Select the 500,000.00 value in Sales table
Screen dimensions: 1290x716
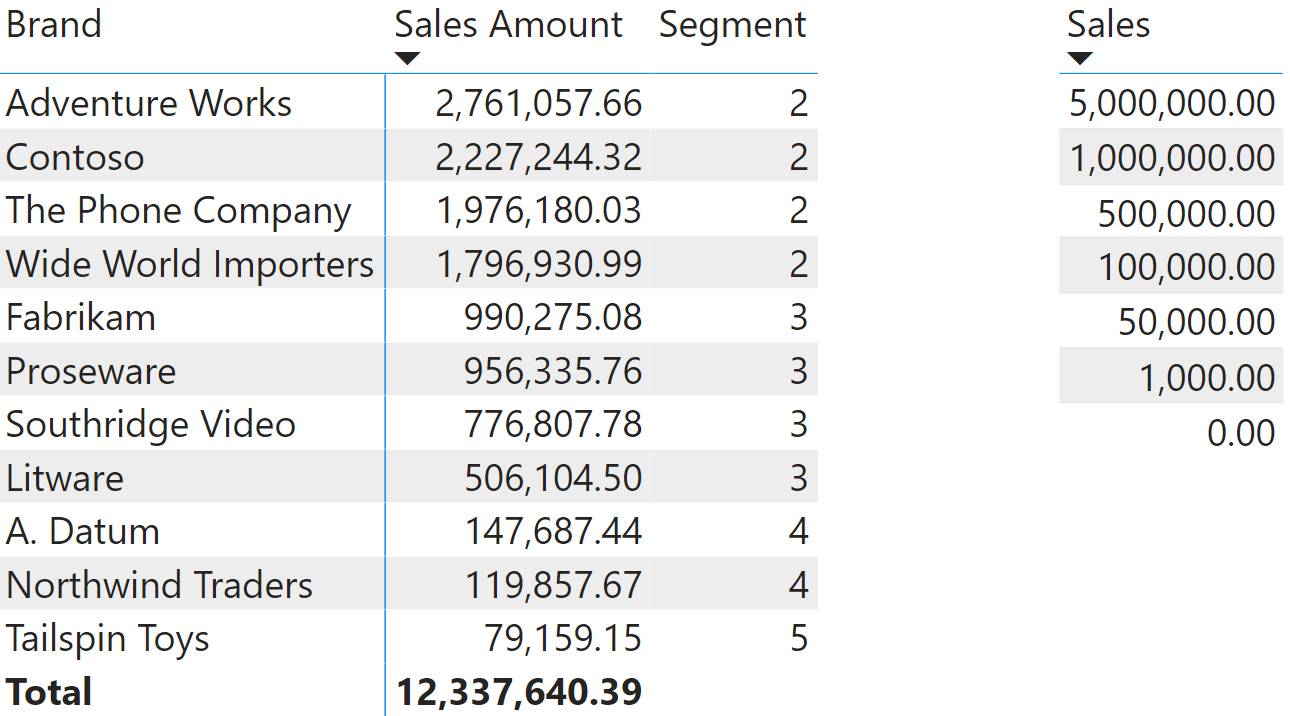tap(1186, 213)
